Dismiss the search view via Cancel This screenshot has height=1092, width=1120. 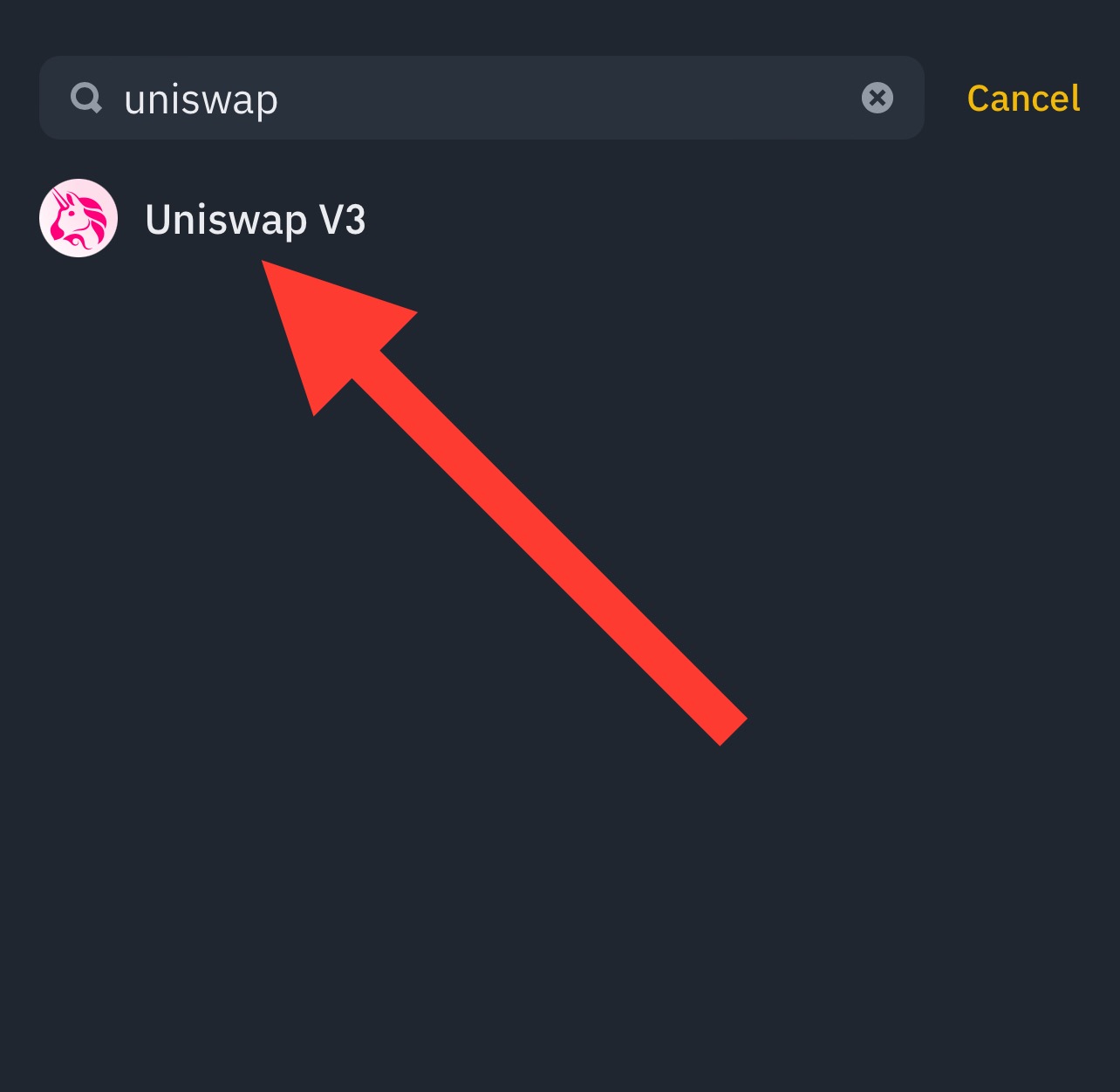click(1023, 99)
